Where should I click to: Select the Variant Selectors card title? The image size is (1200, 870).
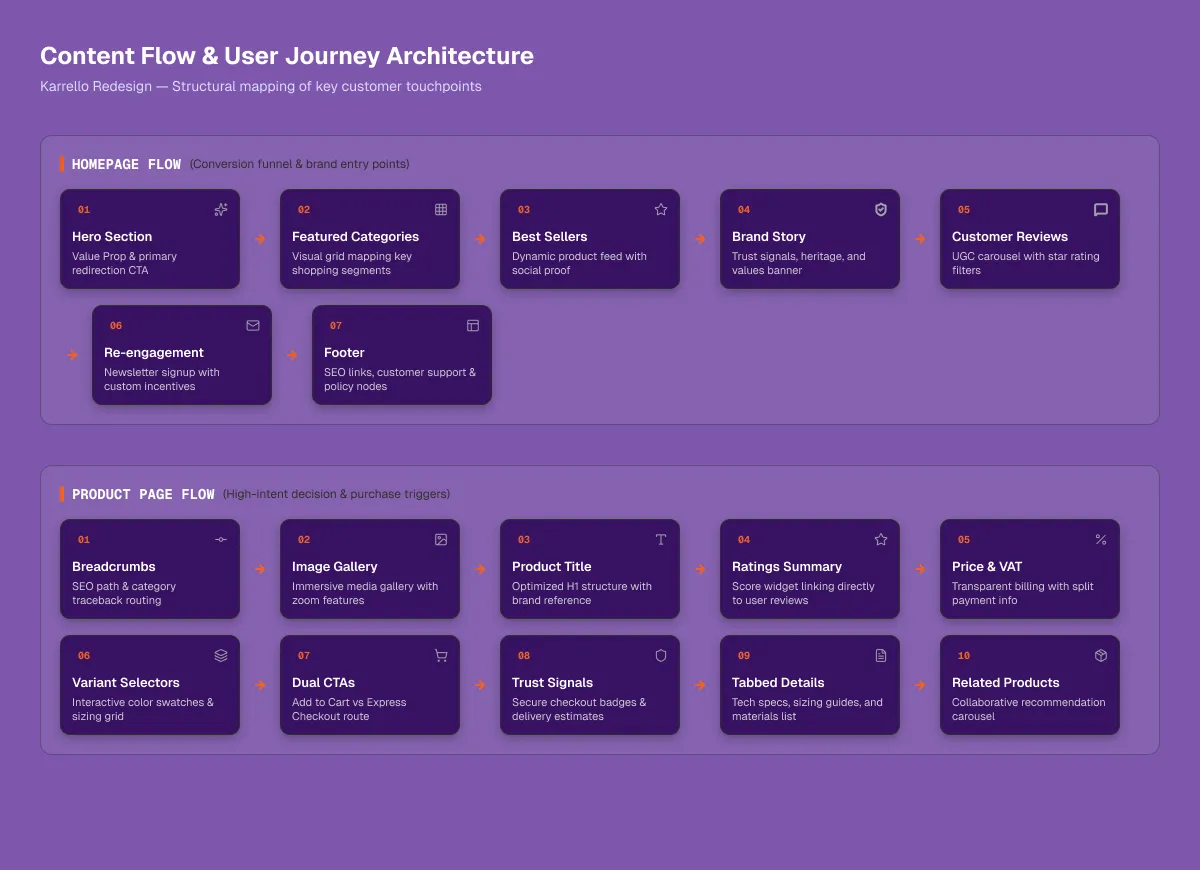point(126,683)
